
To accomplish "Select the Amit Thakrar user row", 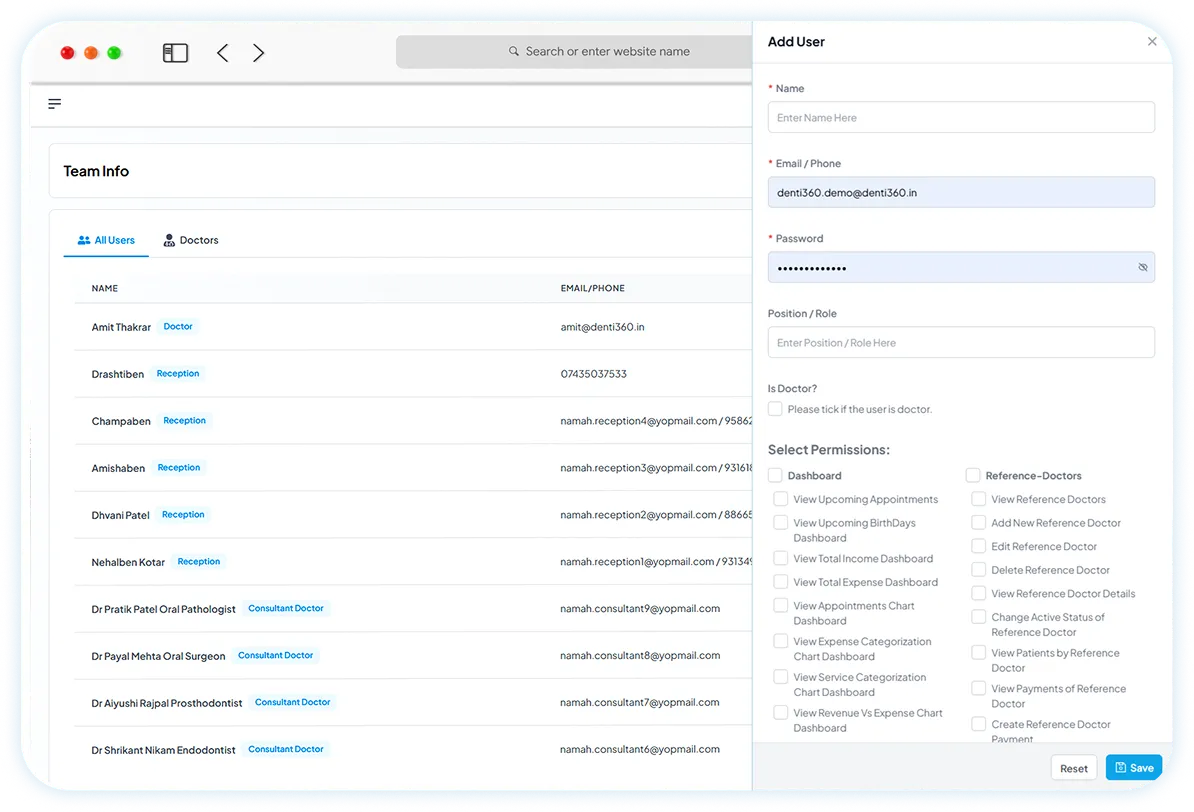I will [x=413, y=327].
